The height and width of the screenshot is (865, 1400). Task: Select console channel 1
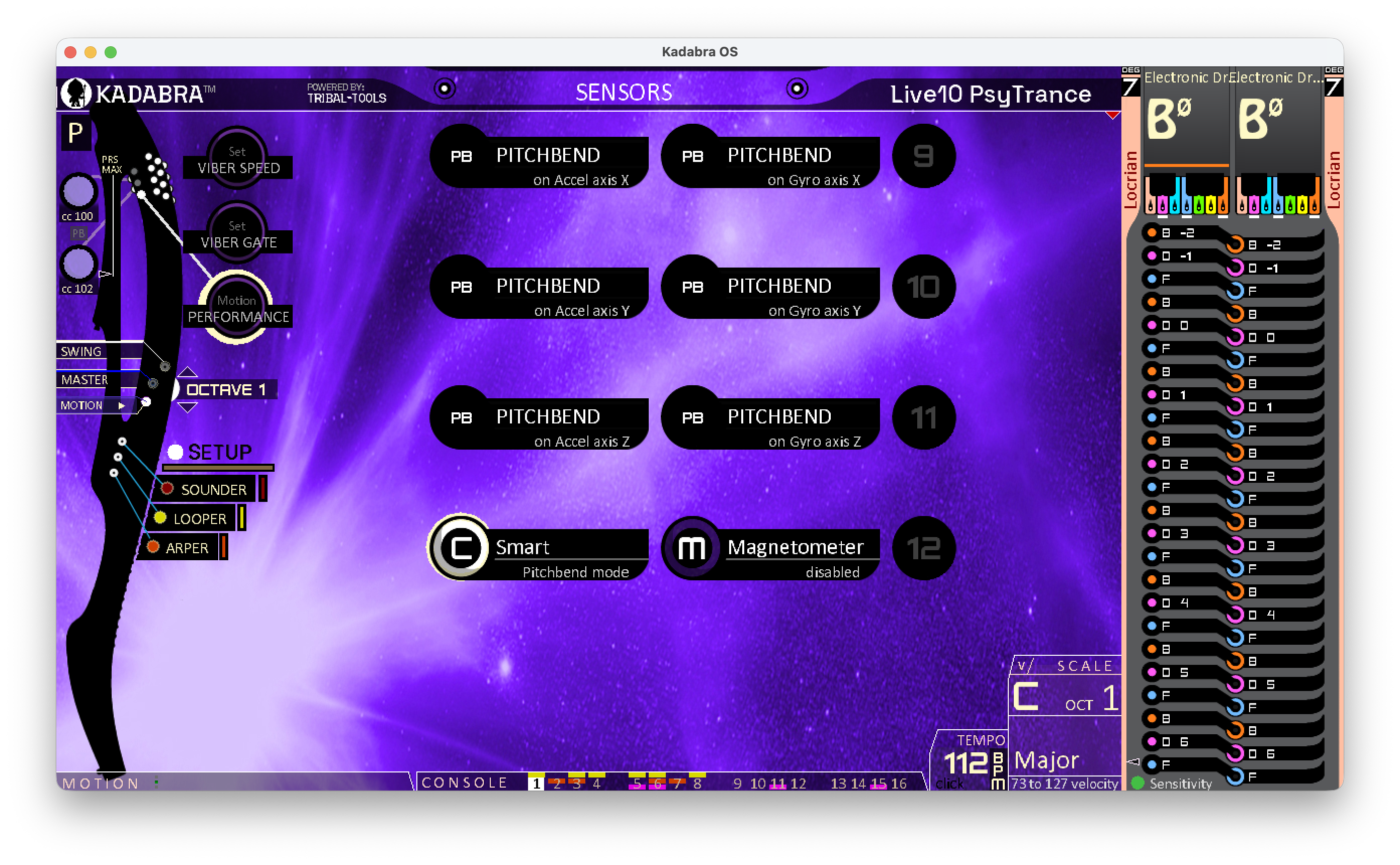[537, 783]
